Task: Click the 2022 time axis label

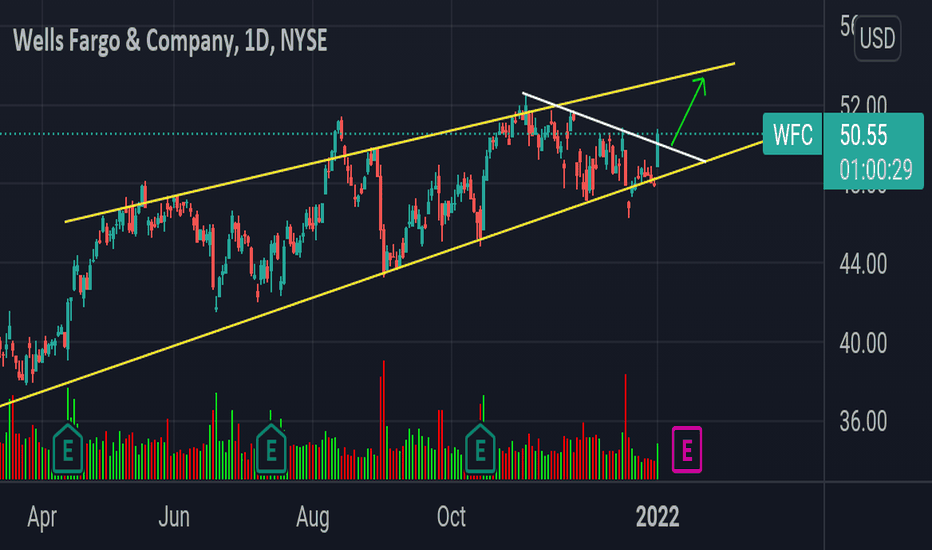Action: coord(657,517)
